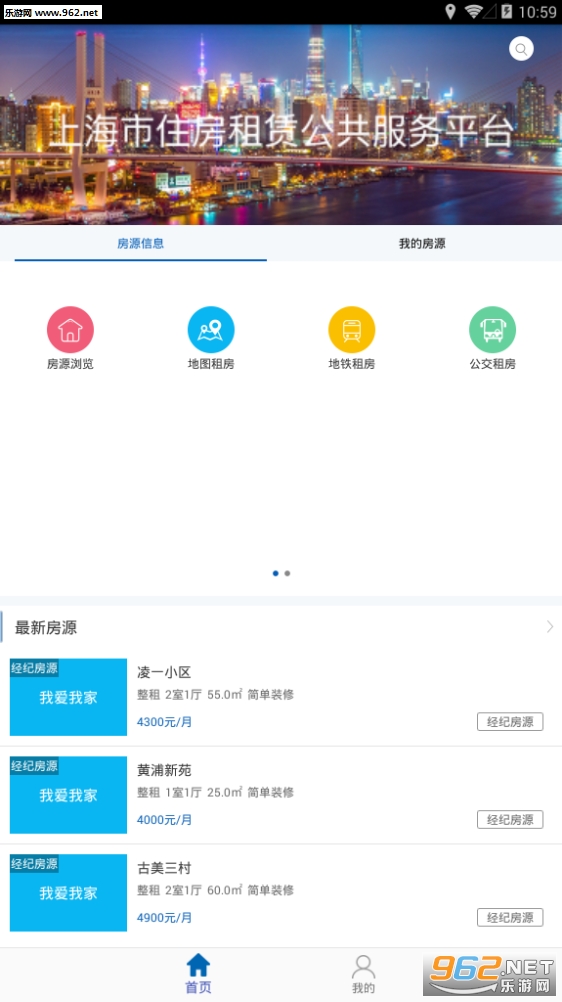Open 我的 profile tab icon

363,966
